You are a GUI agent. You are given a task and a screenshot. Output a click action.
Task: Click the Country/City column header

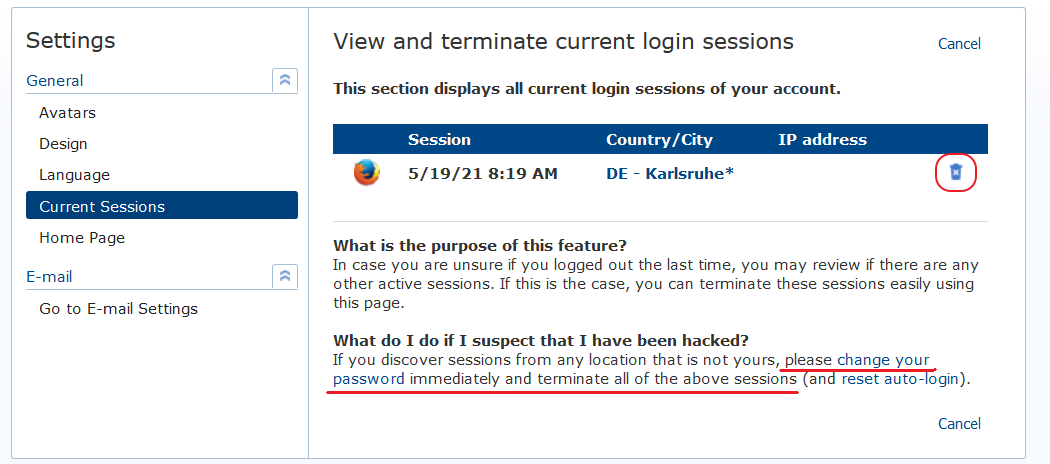(659, 140)
